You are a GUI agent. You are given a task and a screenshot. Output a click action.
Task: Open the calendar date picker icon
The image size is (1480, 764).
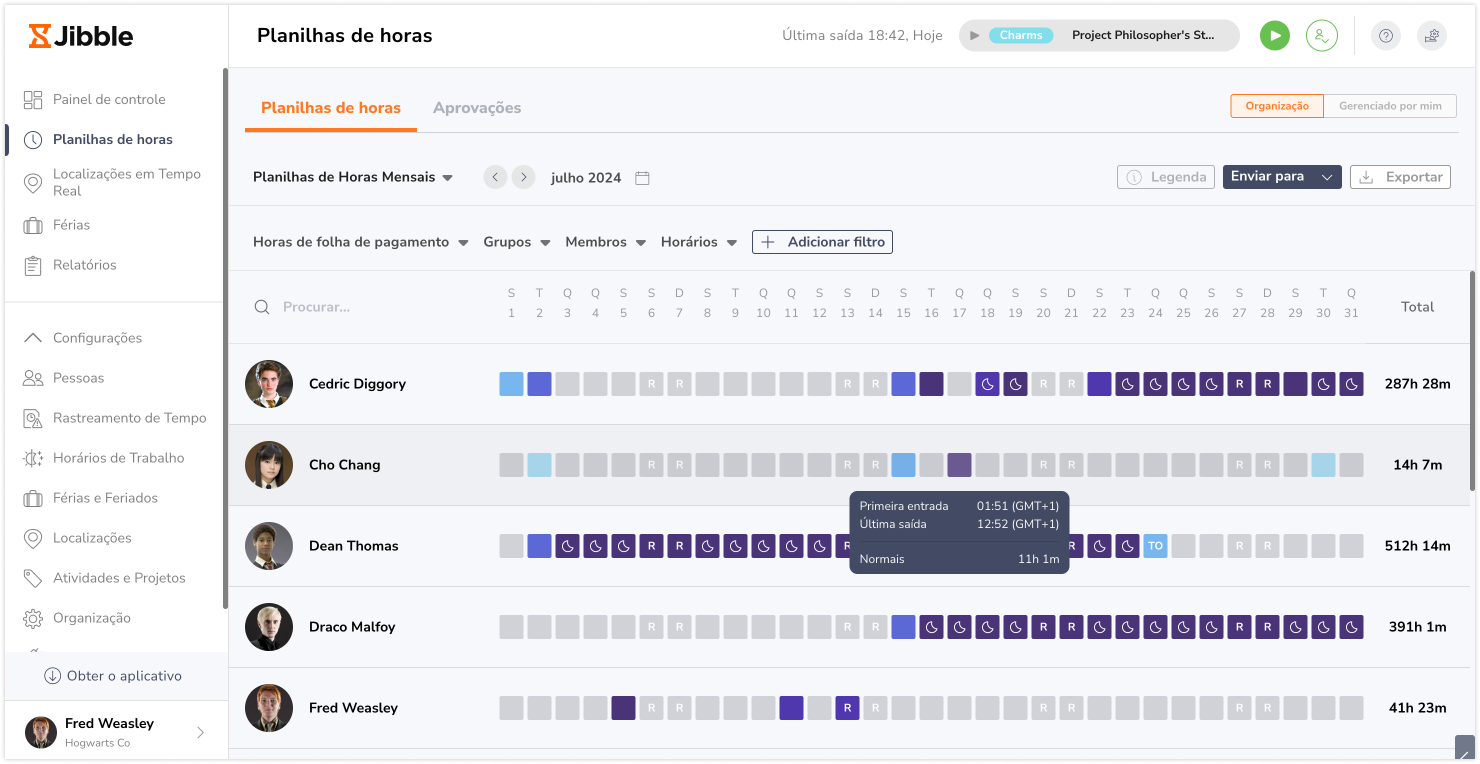643,178
